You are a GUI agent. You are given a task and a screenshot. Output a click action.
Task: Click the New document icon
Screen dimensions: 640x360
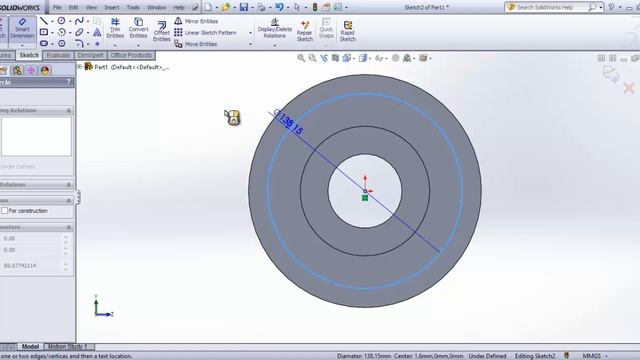coord(208,7)
